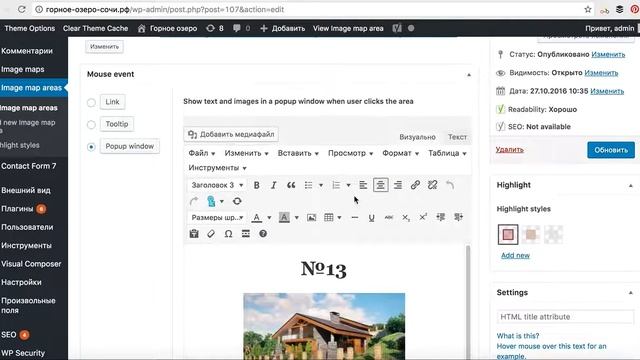Open the Инструменты editor menu
Viewport: 640px width, 360px height.
click(x=217, y=168)
